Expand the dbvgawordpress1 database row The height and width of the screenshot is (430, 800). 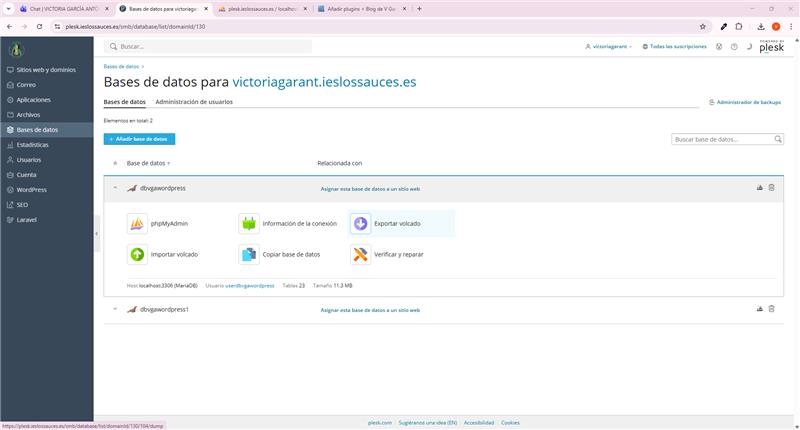115,309
